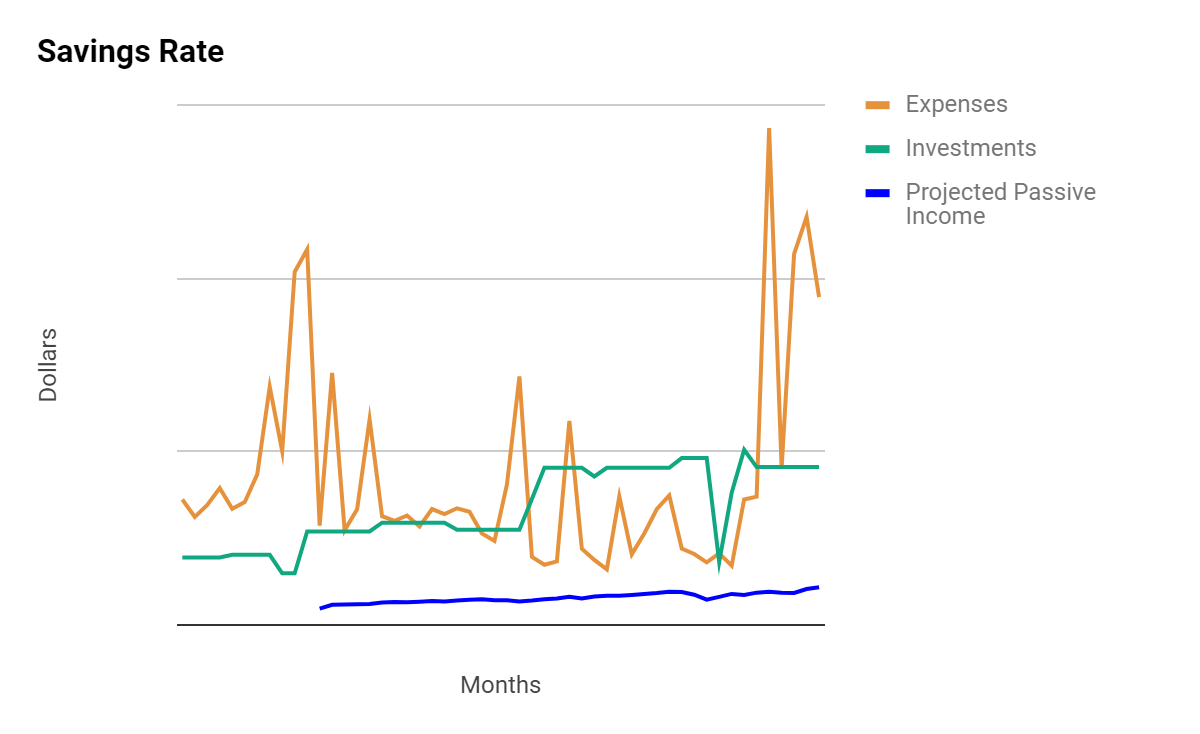Click the right end of blue passive income line
1200x734 pixels.
tap(818, 587)
